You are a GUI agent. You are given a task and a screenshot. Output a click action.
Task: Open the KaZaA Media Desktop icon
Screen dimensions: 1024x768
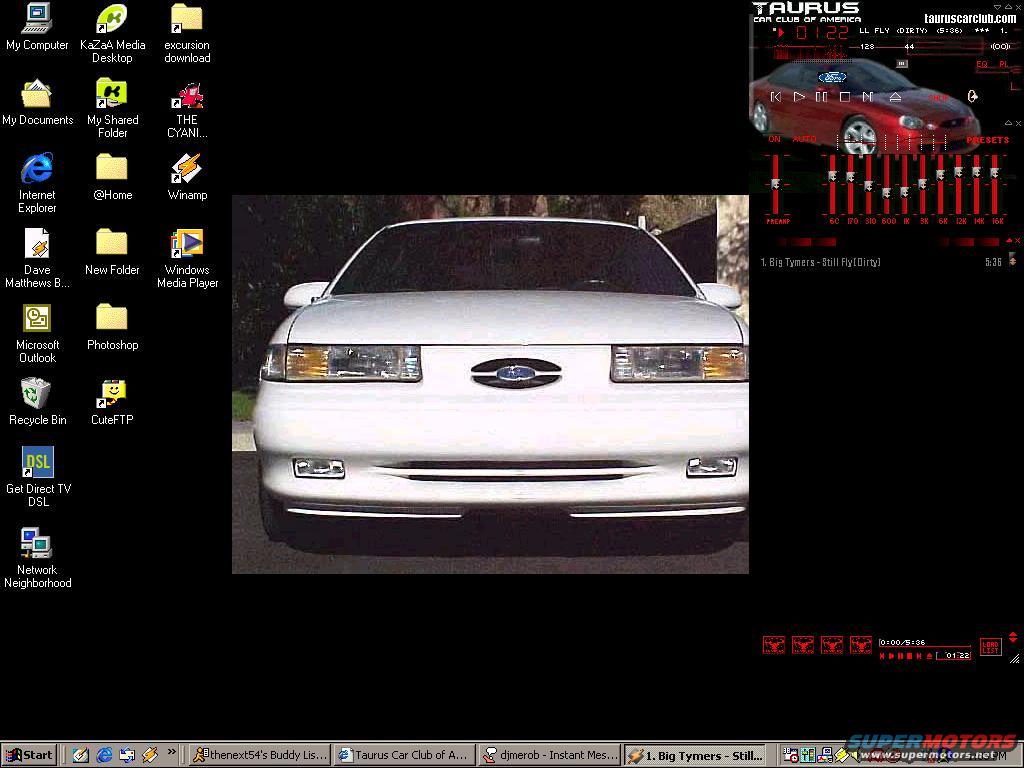112,19
